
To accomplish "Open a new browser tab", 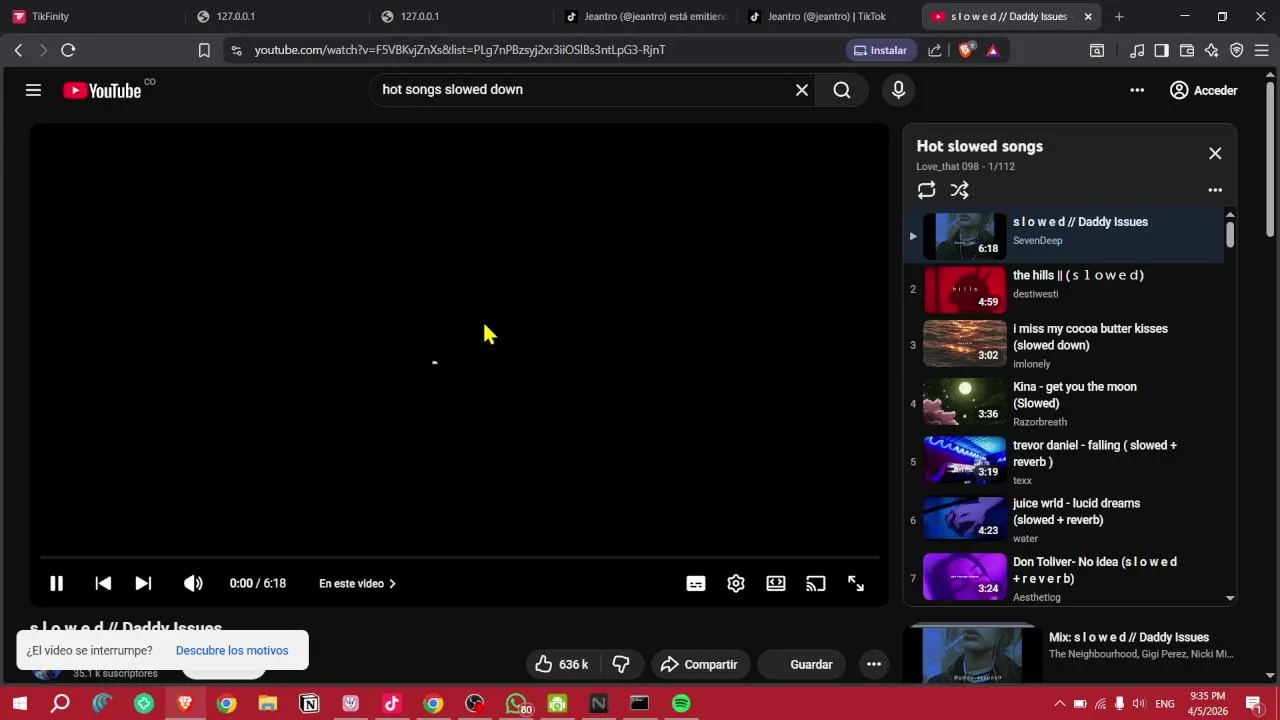I will point(1119,16).
